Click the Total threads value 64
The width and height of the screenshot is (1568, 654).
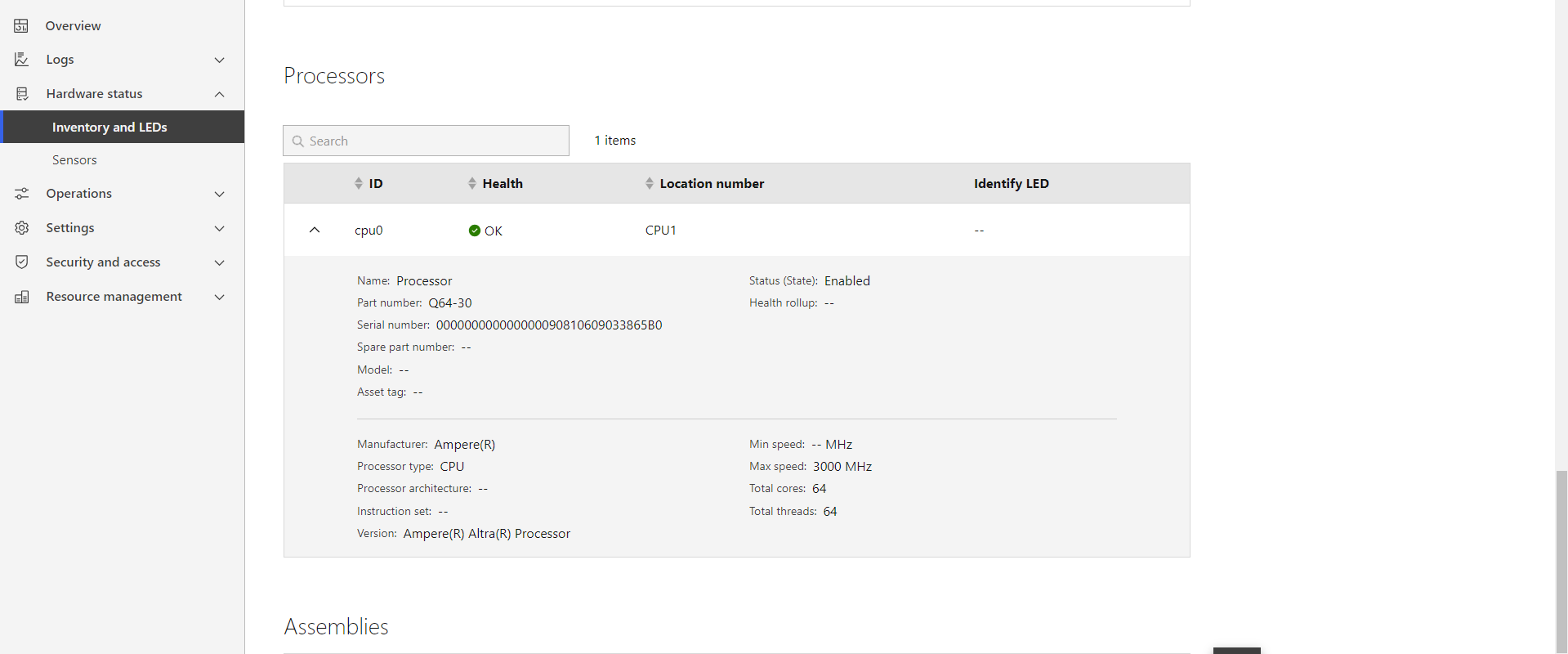coord(830,512)
